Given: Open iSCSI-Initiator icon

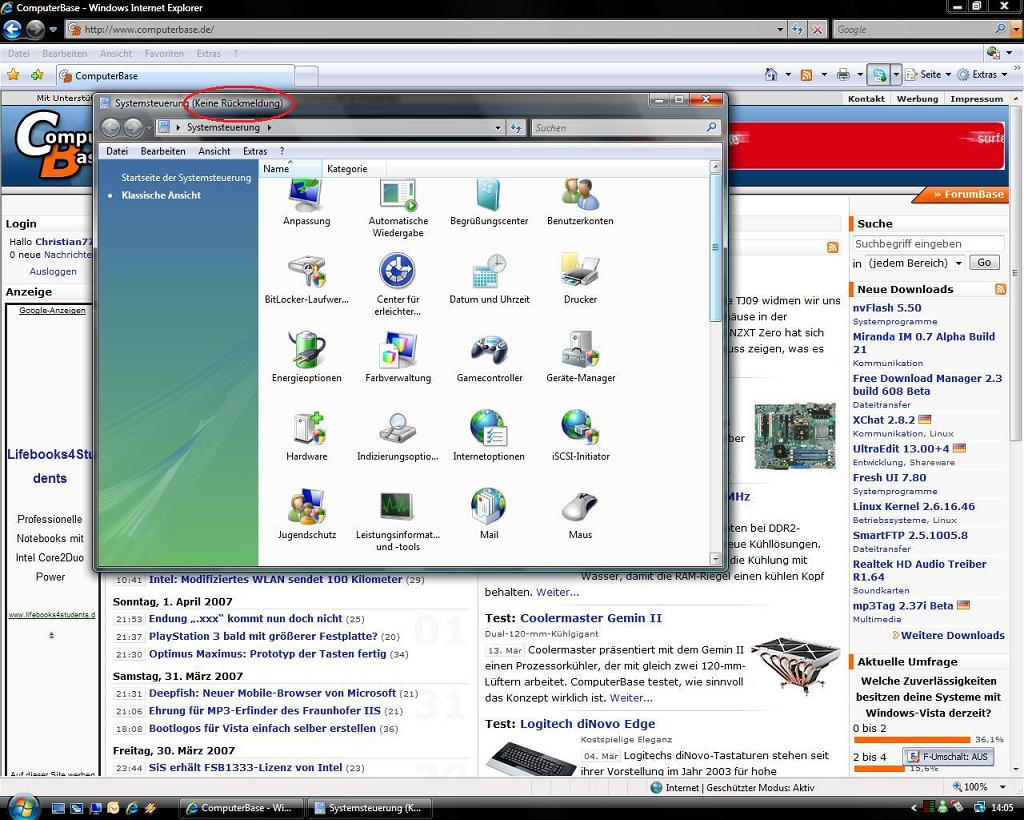Looking at the screenshot, I should 580,436.
